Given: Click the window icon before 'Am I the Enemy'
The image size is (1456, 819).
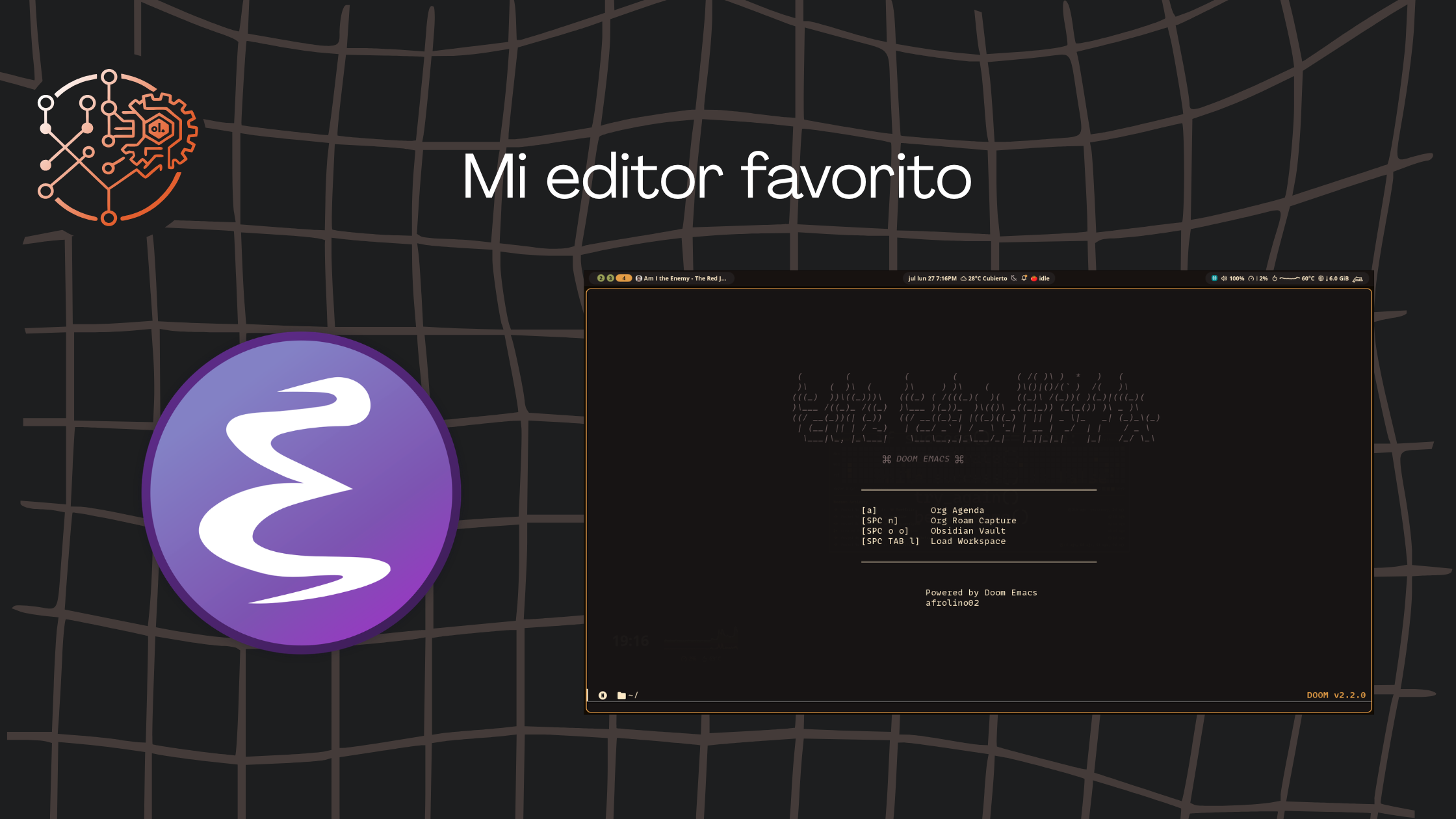Looking at the screenshot, I should [x=639, y=278].
